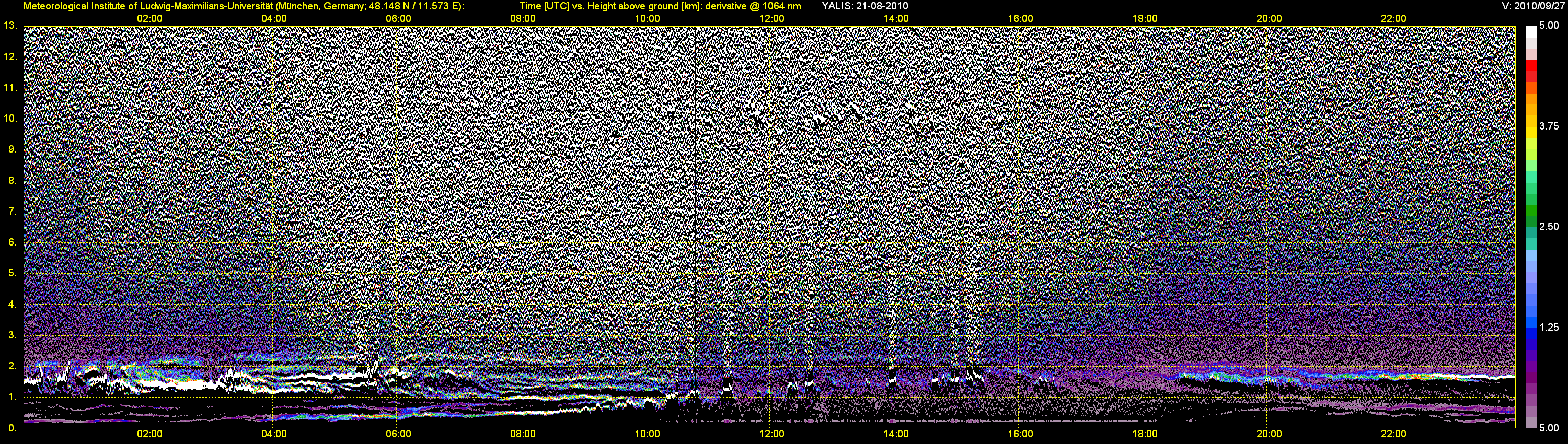Click the 20:00 label on the bottom time axis
Viewport: 1568px width, 444px height.
click(1269, 434)
